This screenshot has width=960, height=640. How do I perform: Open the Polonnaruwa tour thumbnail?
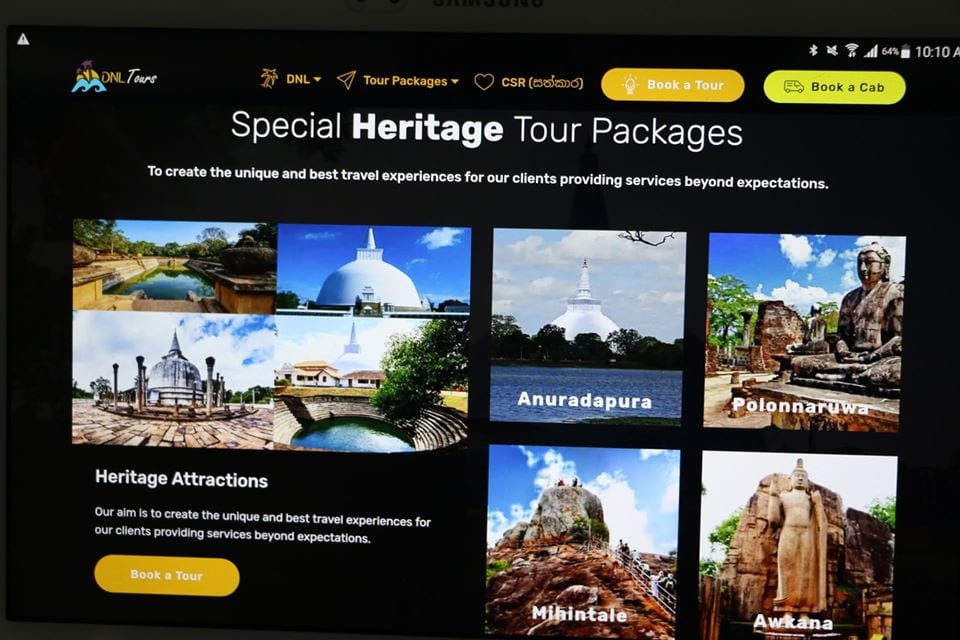coord(804,332)
